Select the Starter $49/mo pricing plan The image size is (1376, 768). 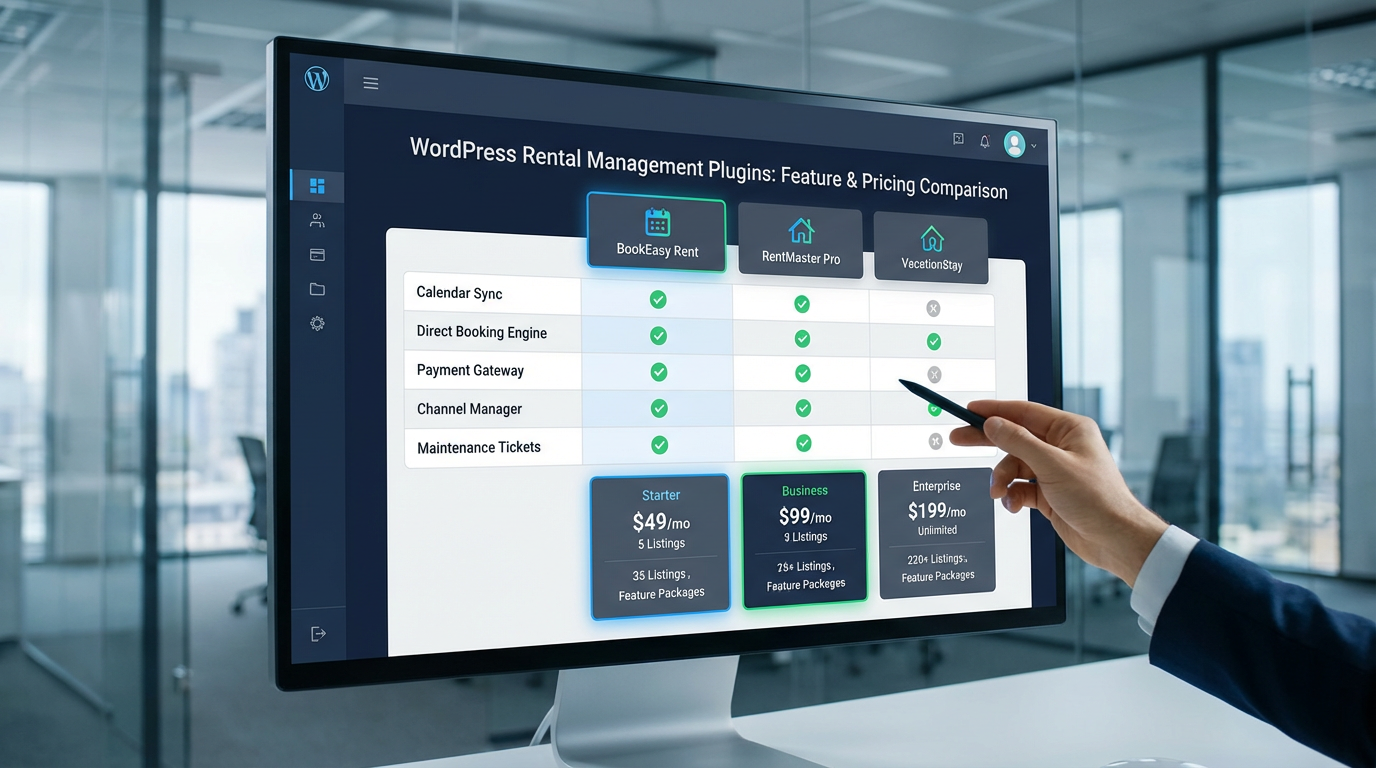point(660,545)
